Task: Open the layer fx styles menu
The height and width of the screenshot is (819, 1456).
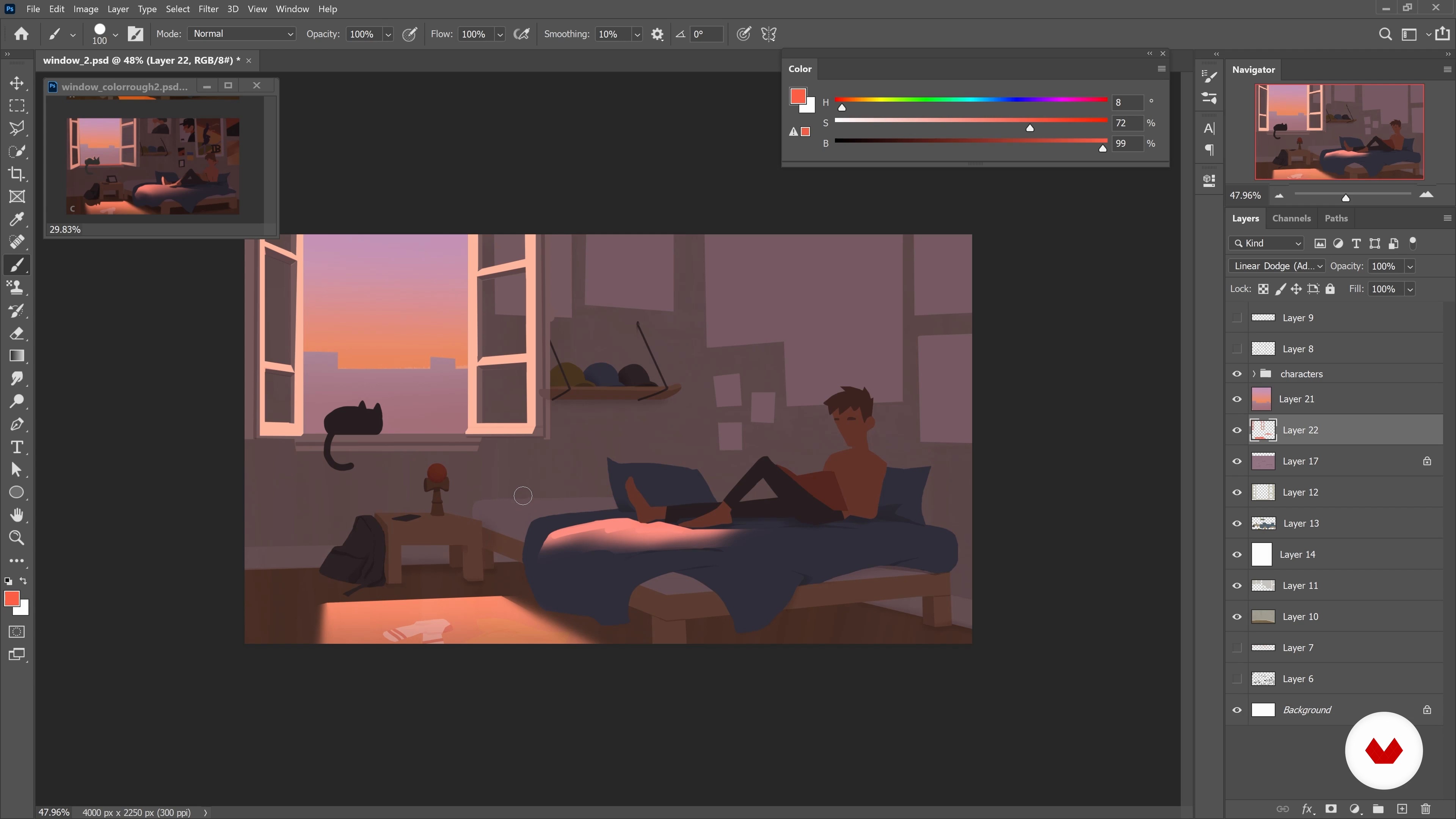Action: 1307,809
